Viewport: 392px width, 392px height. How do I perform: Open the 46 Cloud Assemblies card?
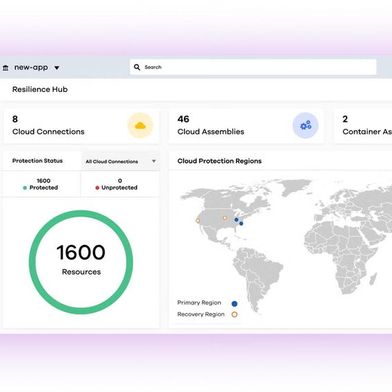(x=246, y=126)
